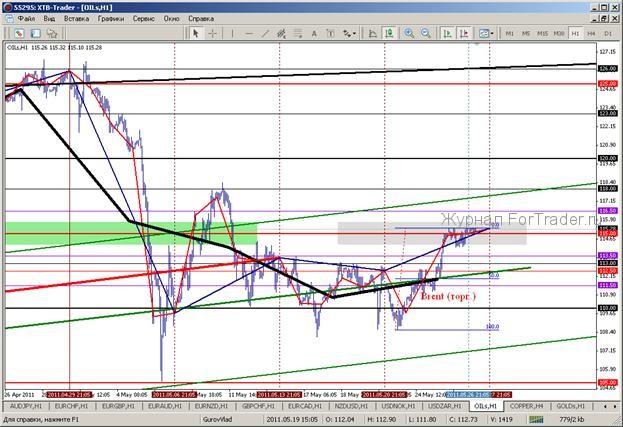Open the Сервис menu
The image size is (623, 427).
pos(144,18)
